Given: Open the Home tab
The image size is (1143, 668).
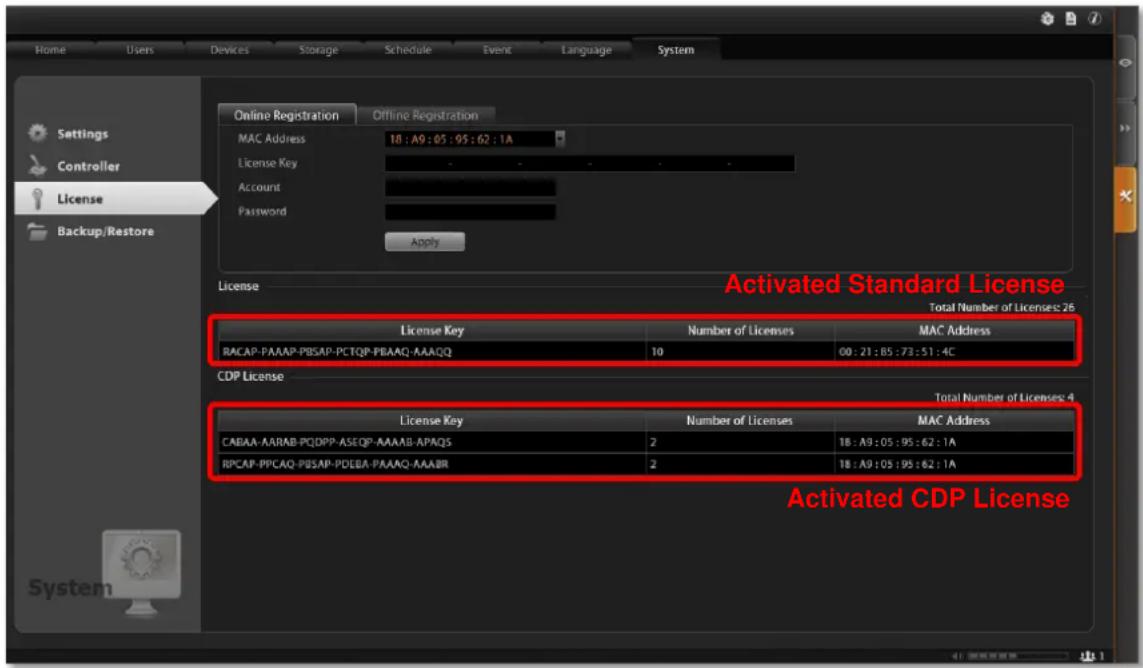Looking at the screenshot, I should 50,50.
